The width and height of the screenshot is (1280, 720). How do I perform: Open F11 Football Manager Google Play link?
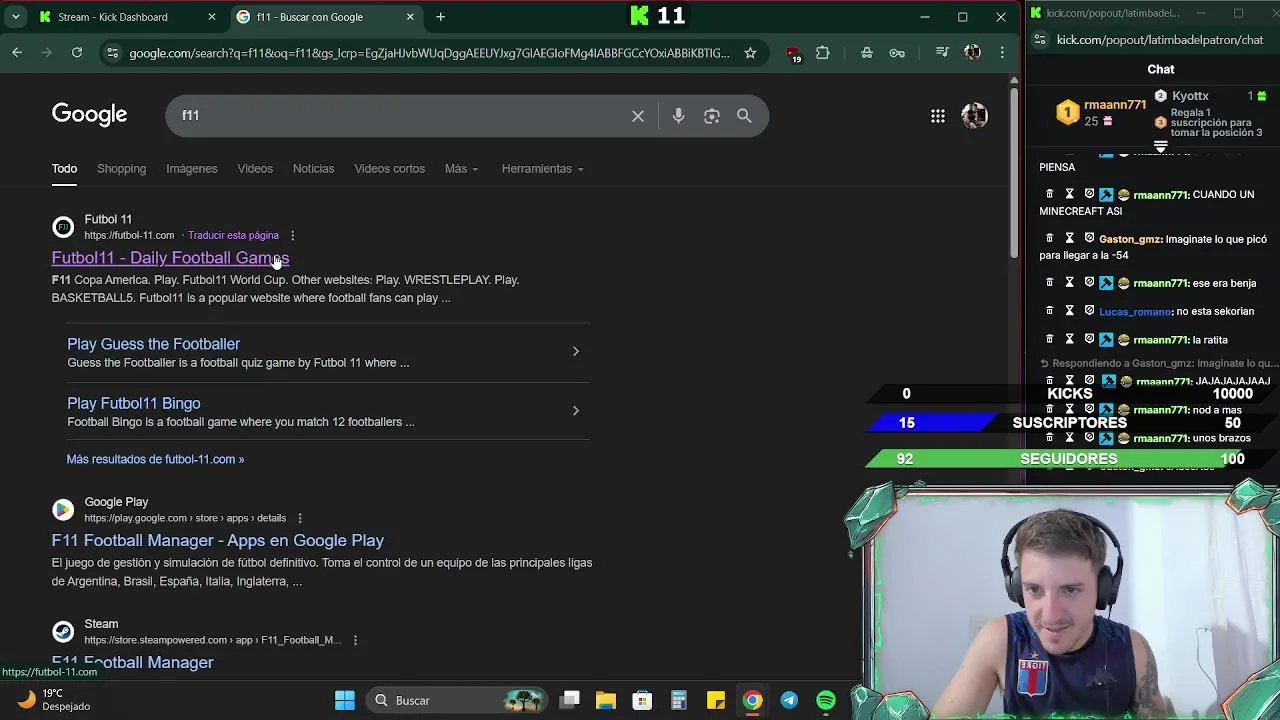(x=218, y=540)
